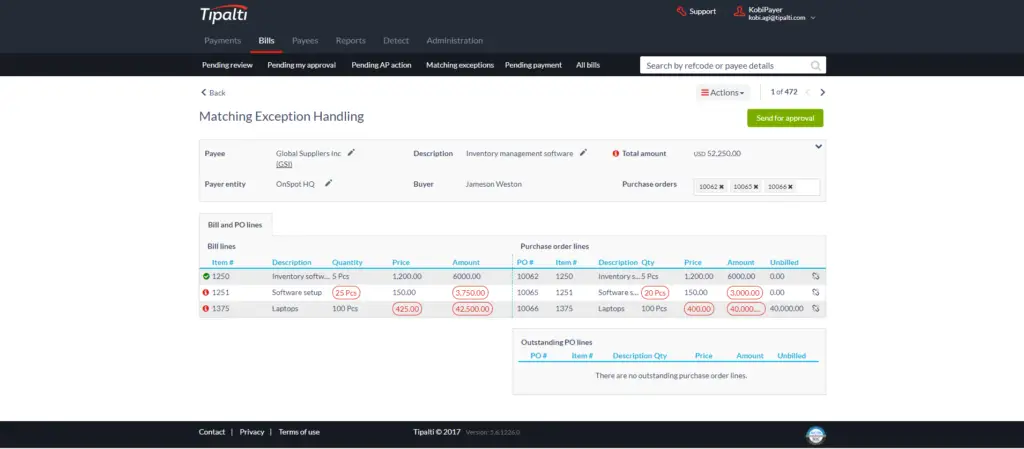Open the Payees main menu
This screenshot has height=449, width=1024.
point(304,41)
